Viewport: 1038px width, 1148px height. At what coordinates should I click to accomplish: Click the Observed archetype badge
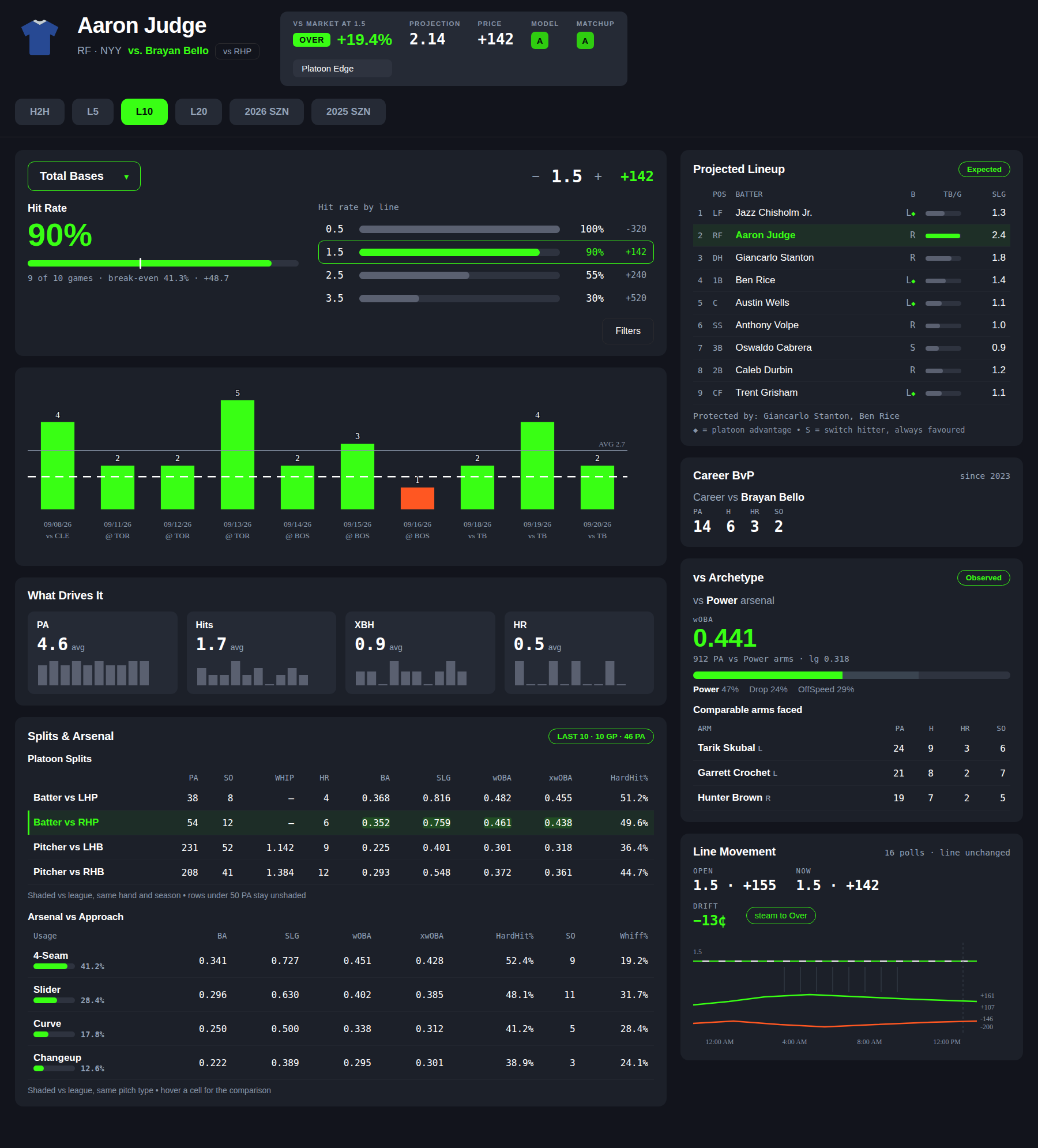pos(983,577)
